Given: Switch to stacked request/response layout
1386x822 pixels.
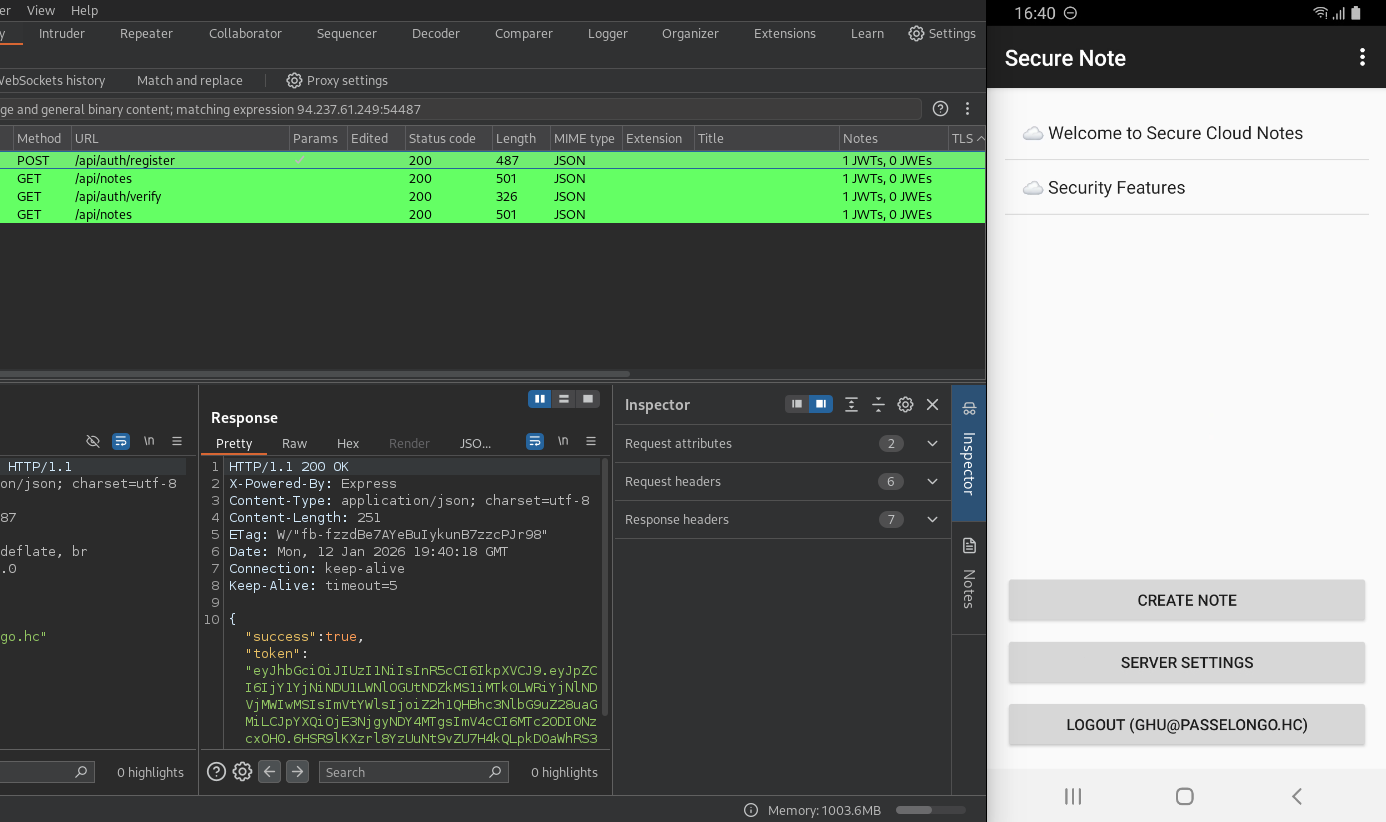Looking at the screenshot, I should coord(564,399).
